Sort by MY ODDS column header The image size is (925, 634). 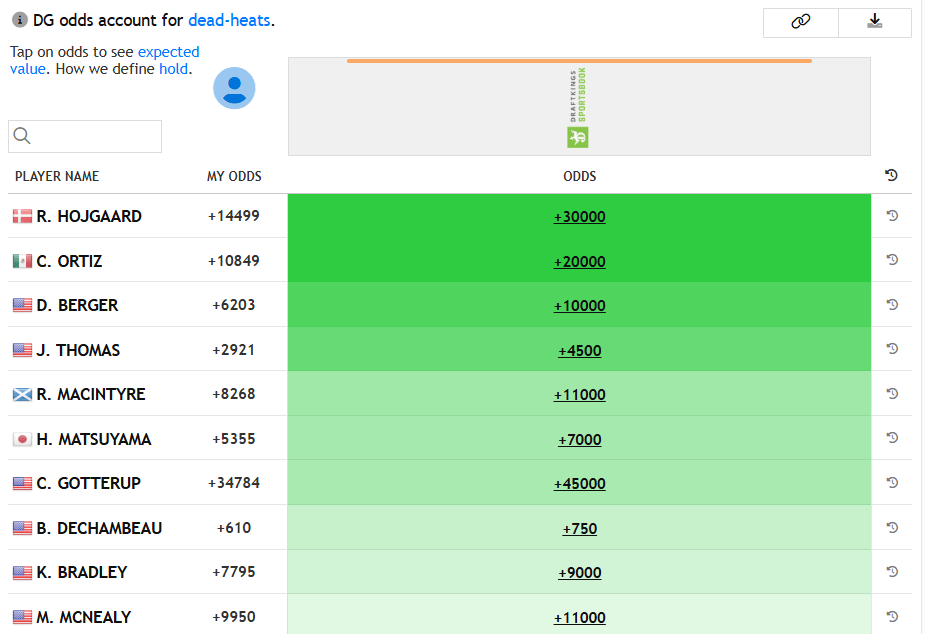click(234, 176)
